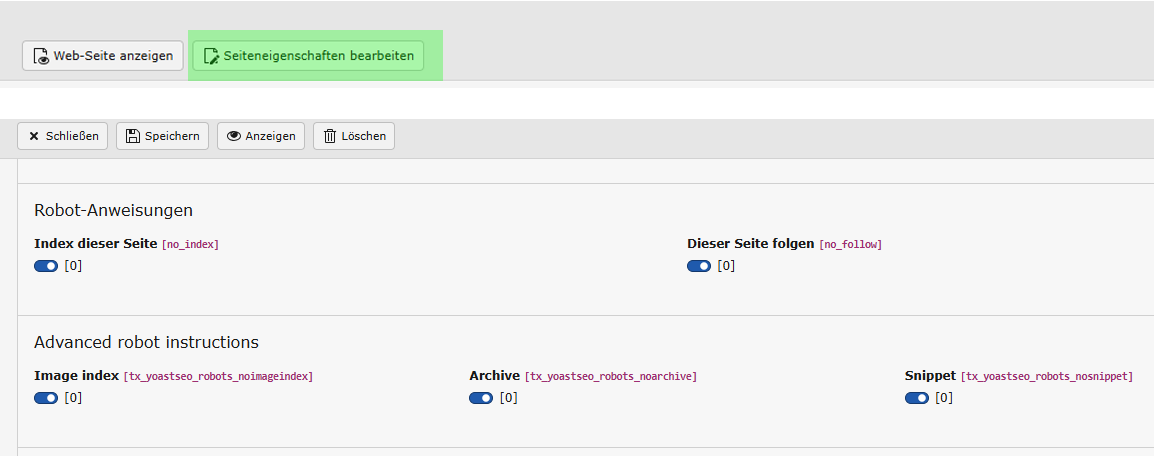1154x456 pixels.
Task: Click the Snippet field label
Action: 930,376
